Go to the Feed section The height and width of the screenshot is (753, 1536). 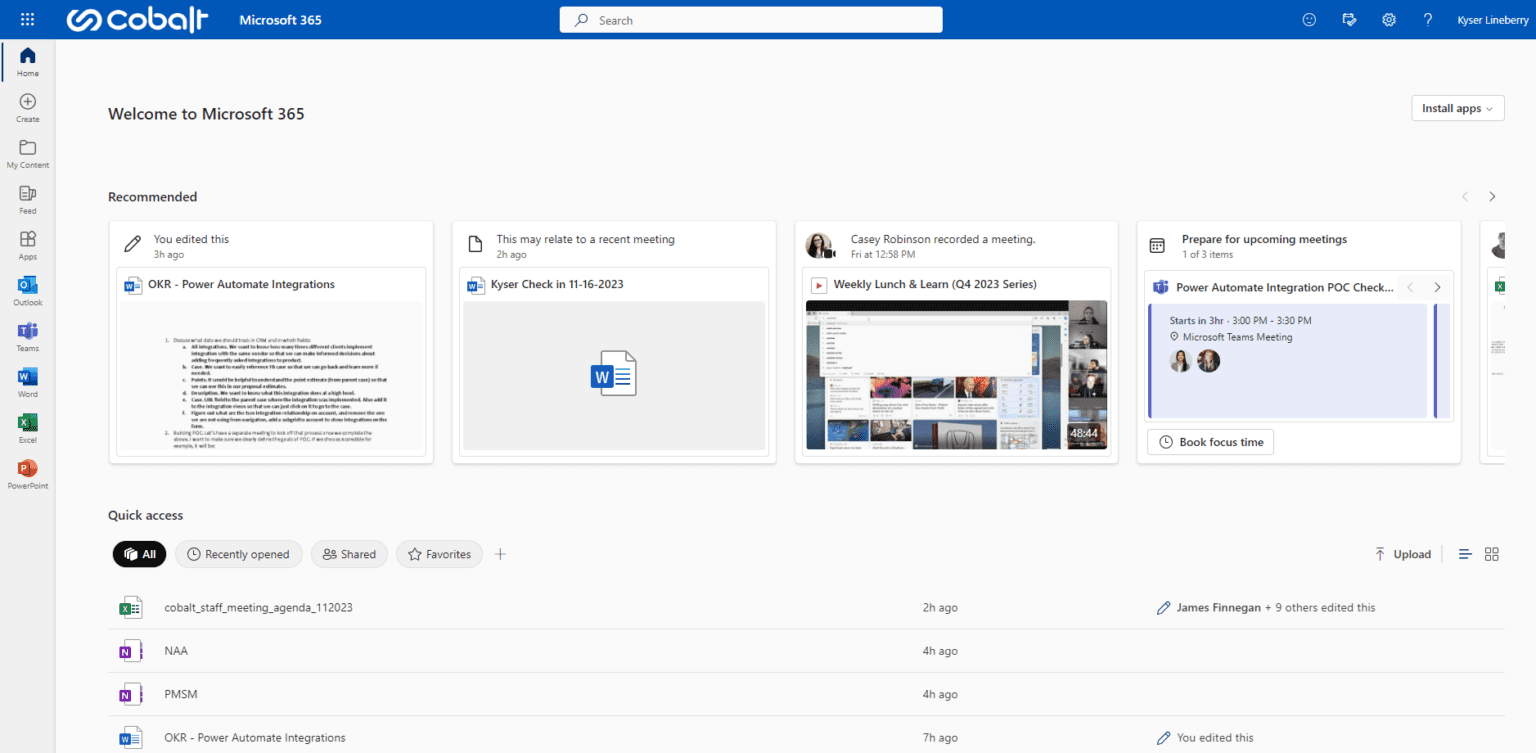[x=27, y=199]
